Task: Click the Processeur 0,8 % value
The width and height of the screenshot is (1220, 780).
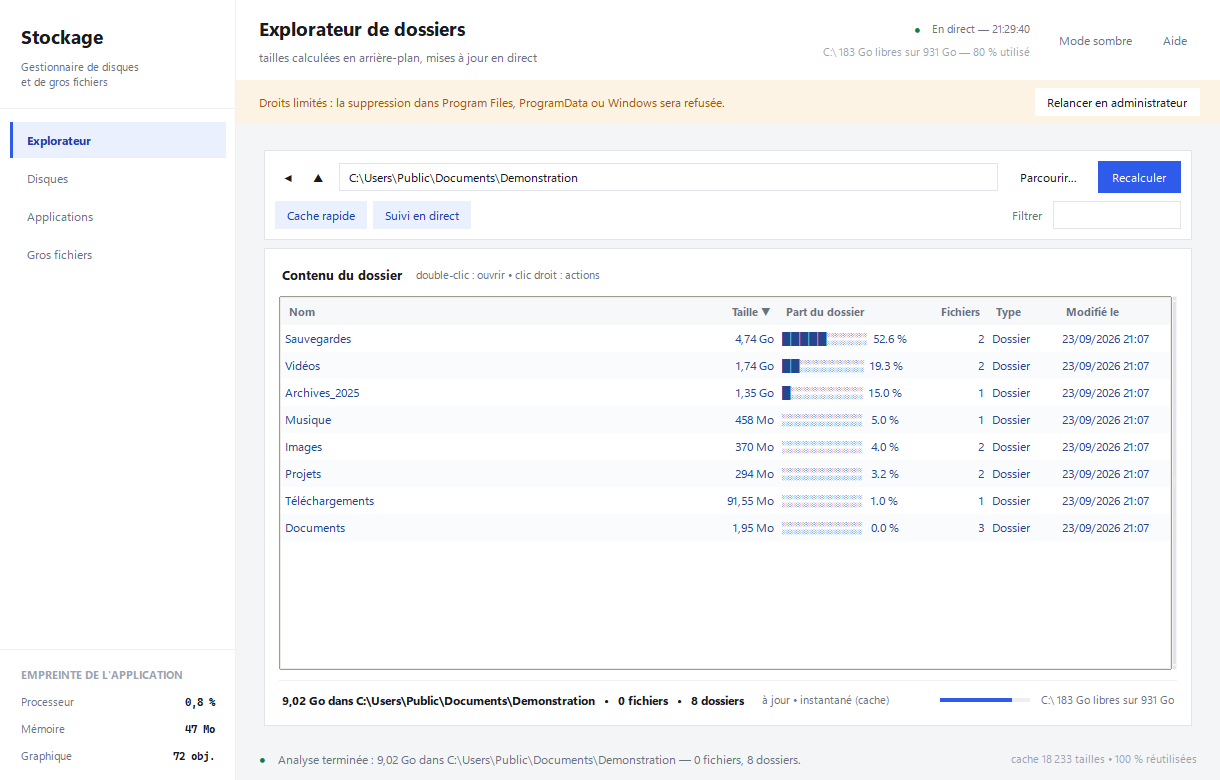Action: (200, 702)
